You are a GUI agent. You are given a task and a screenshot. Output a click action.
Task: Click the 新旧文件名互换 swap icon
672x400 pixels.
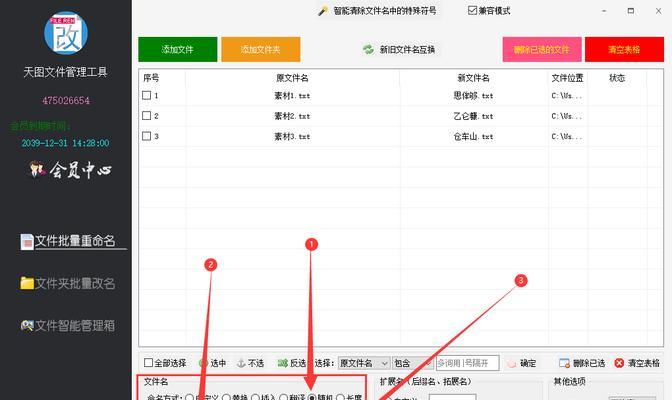coord(368,49)
